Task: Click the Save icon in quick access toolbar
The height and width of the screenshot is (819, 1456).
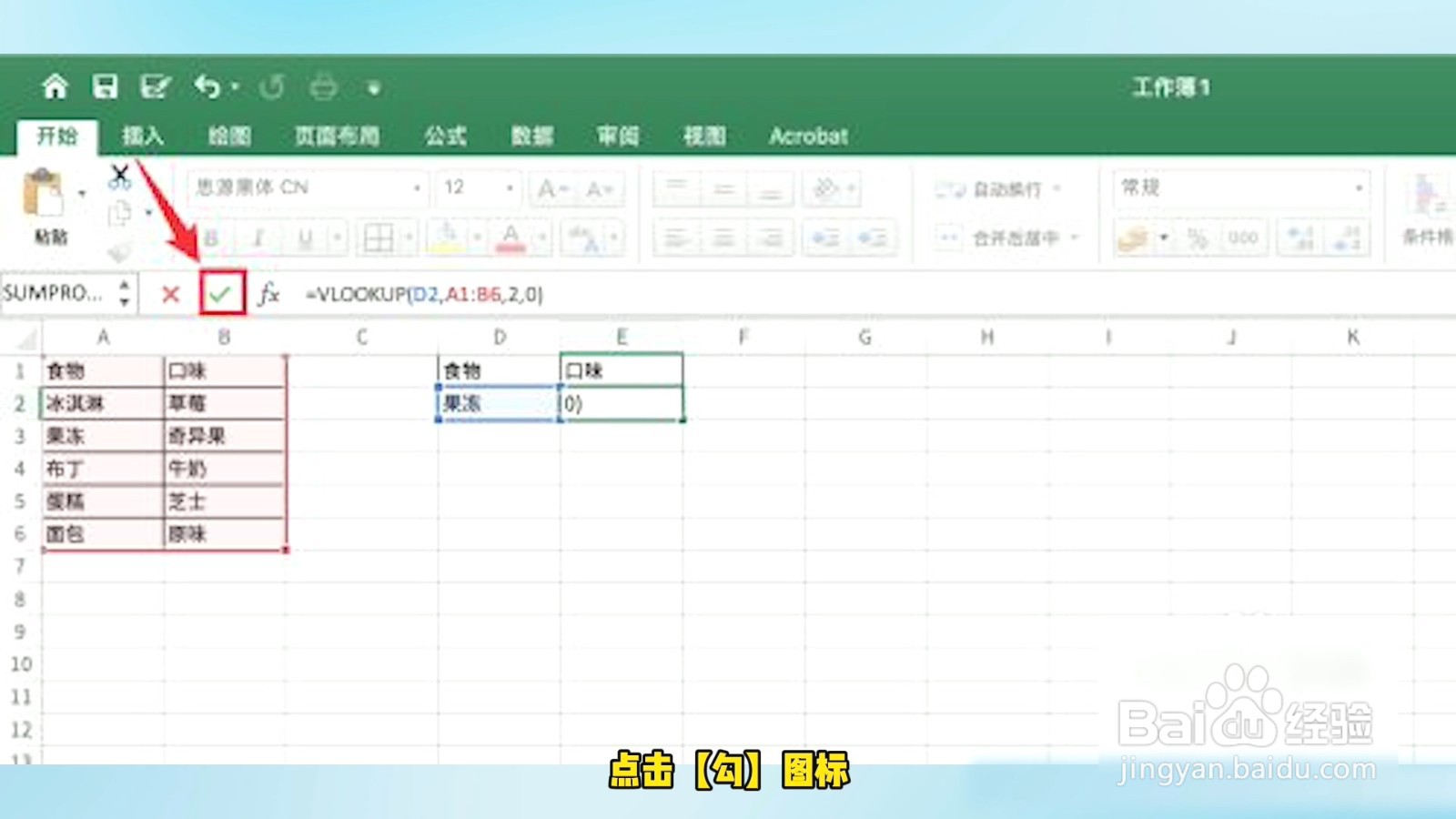Action: 106,86
